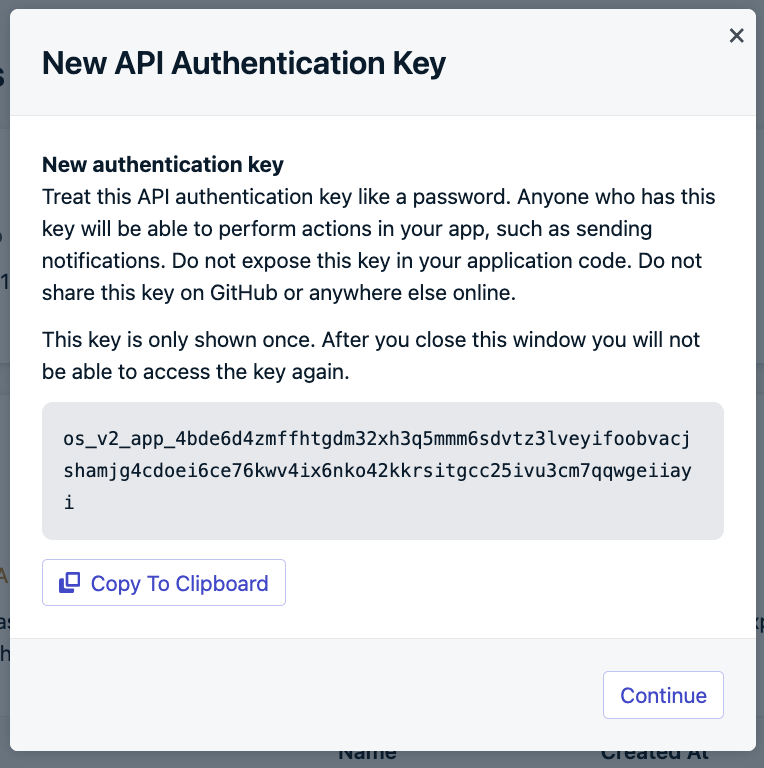Screen dimensions: 764x768
Task: Copy the key using Copy To Clipboard
Action: click(x=164, y=582)
